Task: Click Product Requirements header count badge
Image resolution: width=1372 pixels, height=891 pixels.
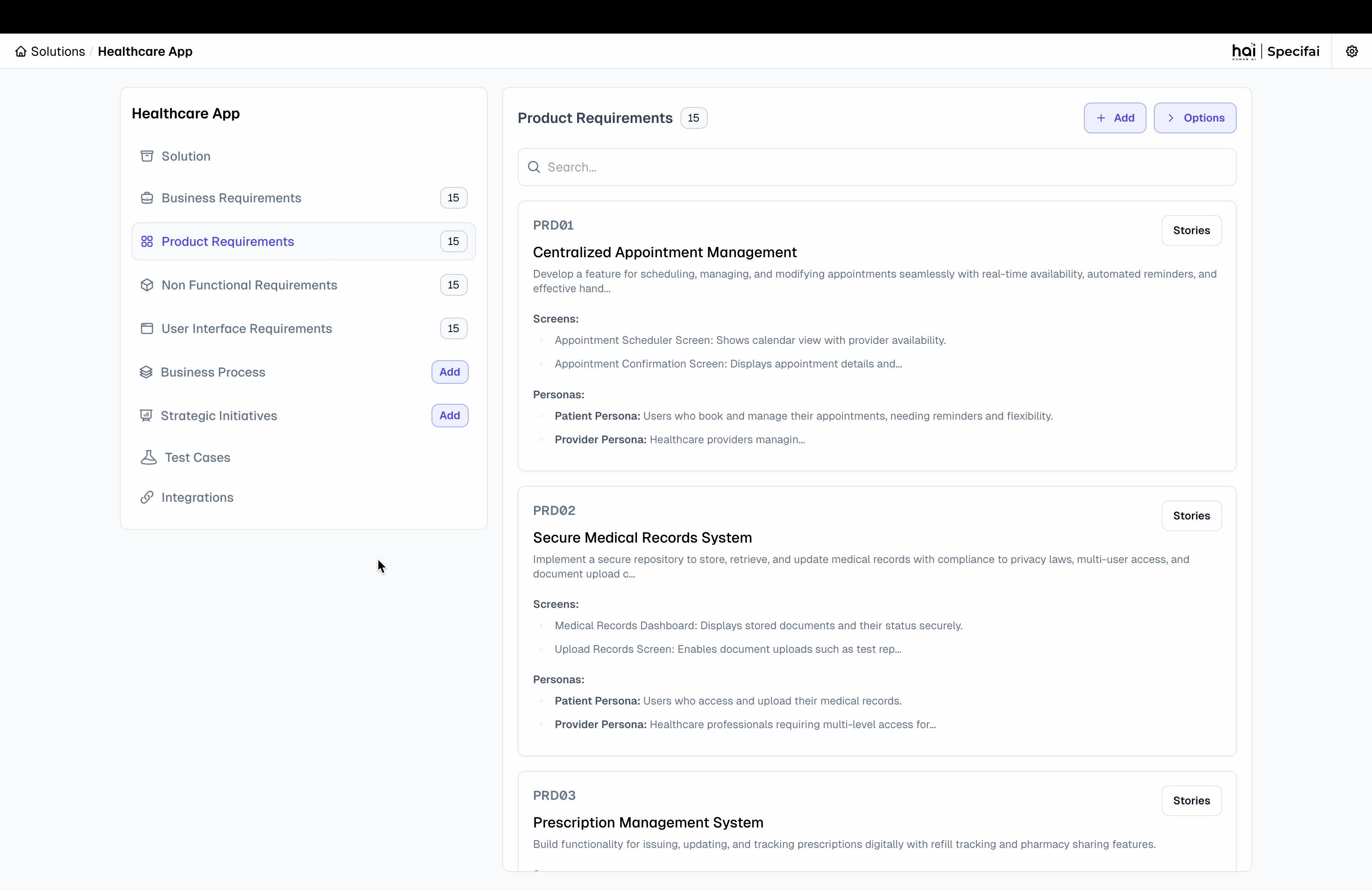Action: pos(694,118)
